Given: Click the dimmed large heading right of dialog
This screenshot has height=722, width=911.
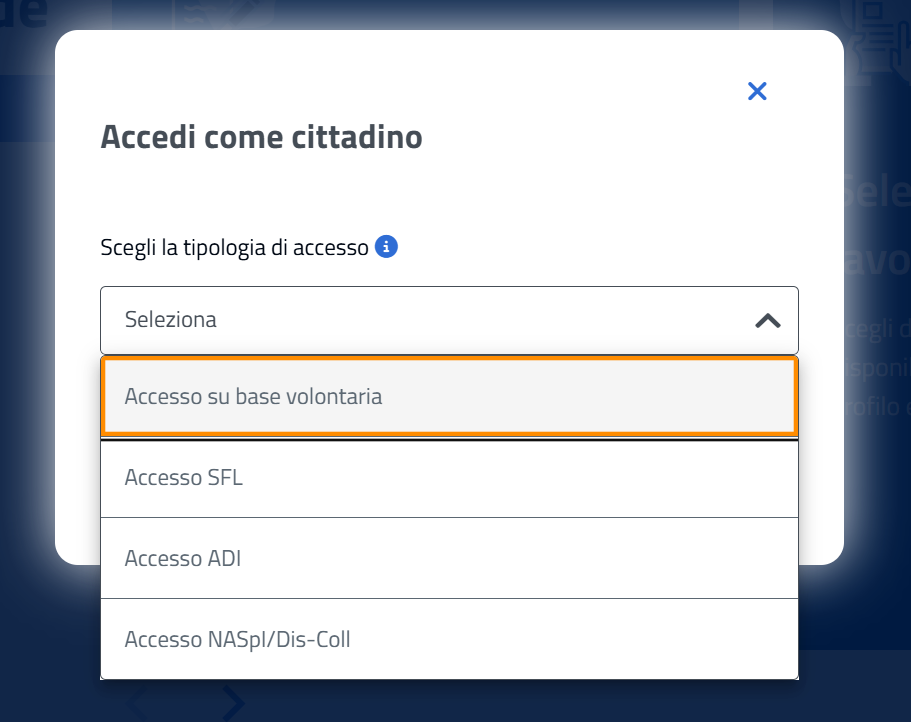Looking at the screenshot, I should click(x=876, y=227).
